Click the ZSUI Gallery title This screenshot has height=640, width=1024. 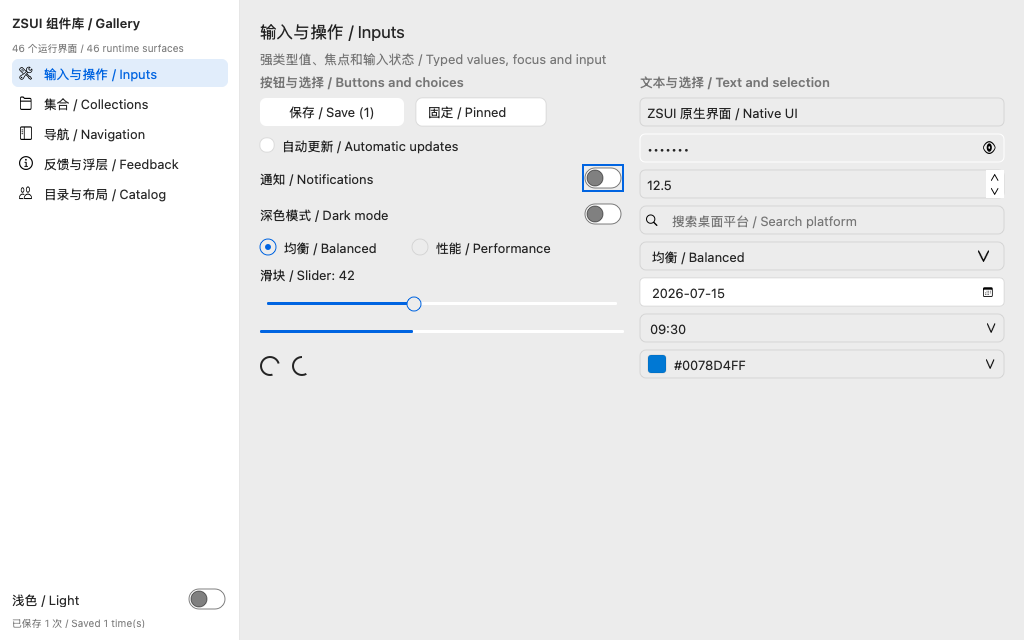[76, 24]
